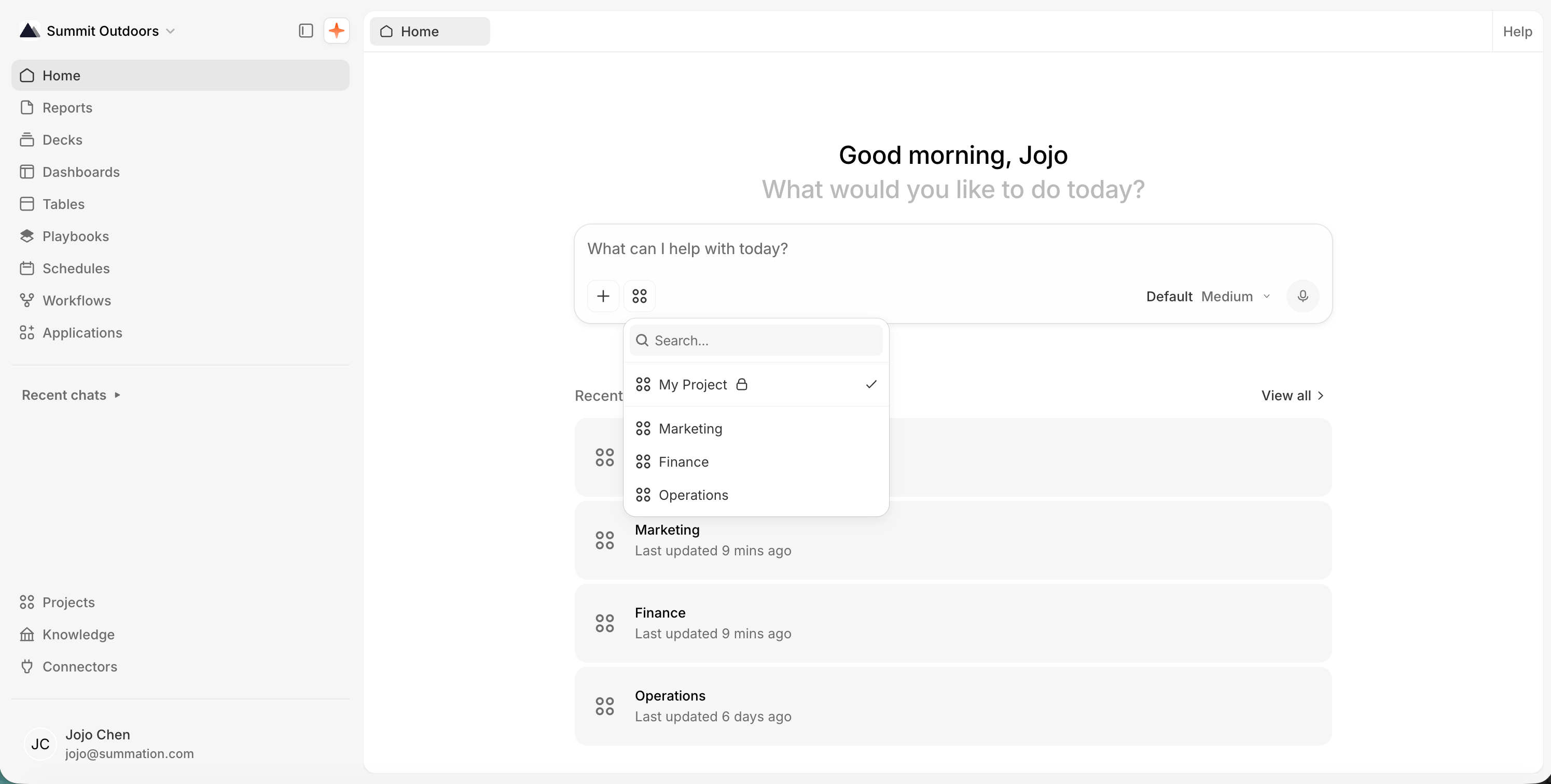Open Projects in the sidebar

[x=180, y=603]
